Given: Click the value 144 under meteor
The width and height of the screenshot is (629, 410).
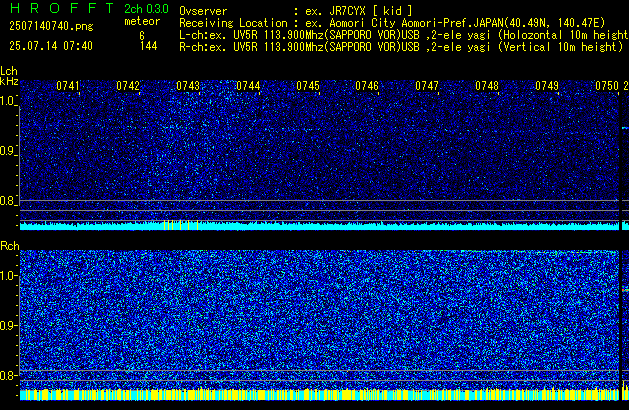Looking at the screenshot, I should [148, 46].
